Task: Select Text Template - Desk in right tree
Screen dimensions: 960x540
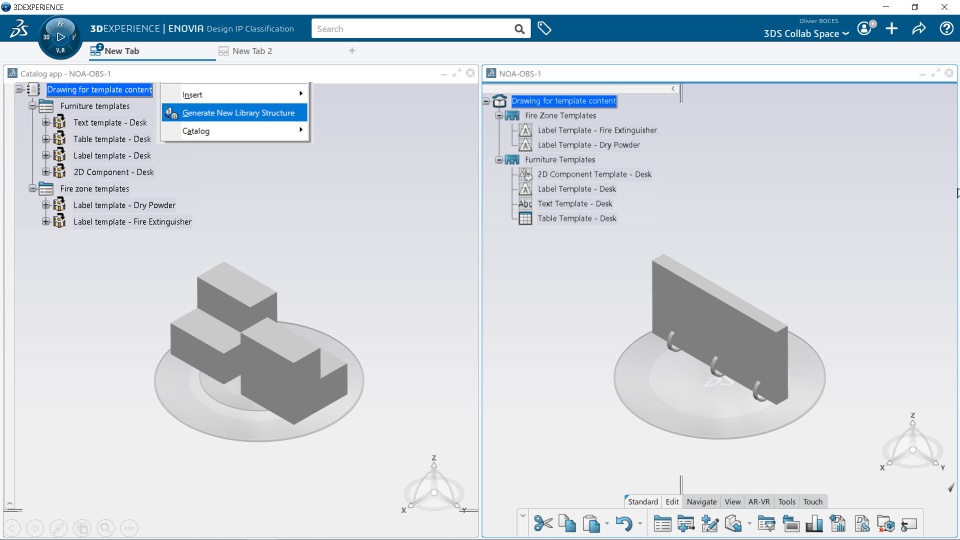Action: [574, 203]
